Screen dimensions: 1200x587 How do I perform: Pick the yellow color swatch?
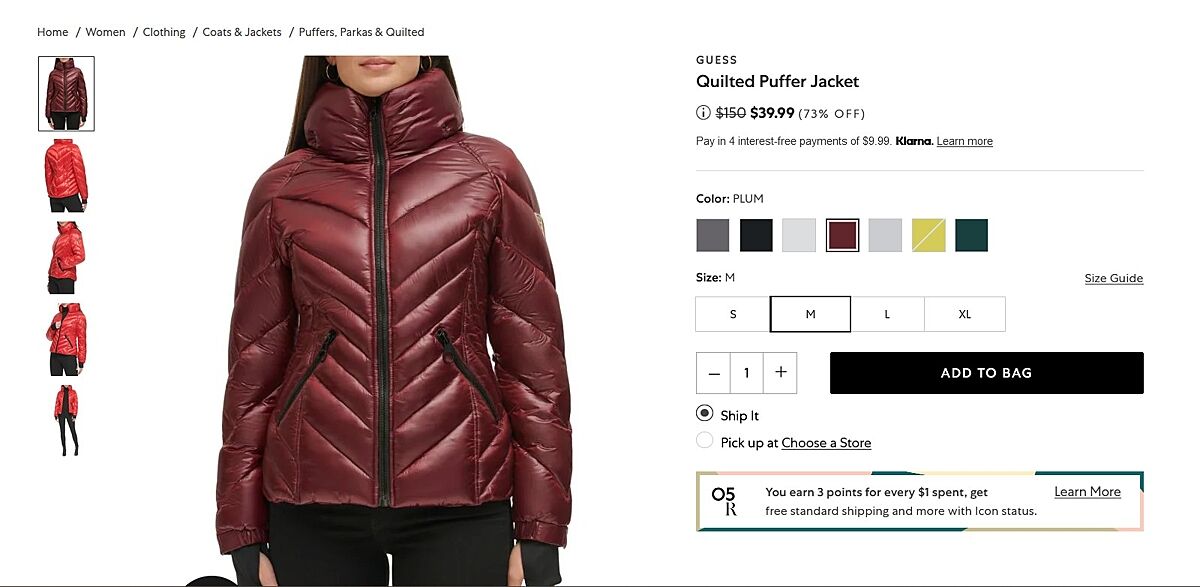pos(928,235)
